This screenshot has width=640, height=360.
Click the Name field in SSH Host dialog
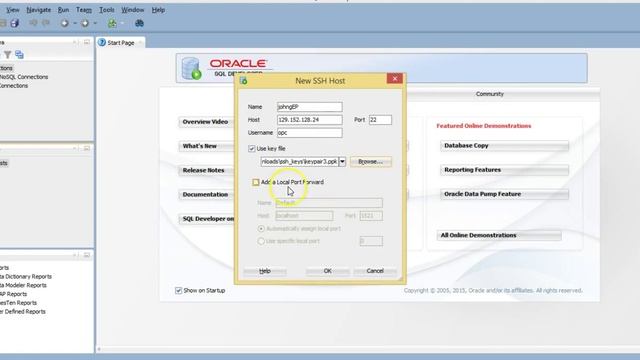(x=309, y=107)
